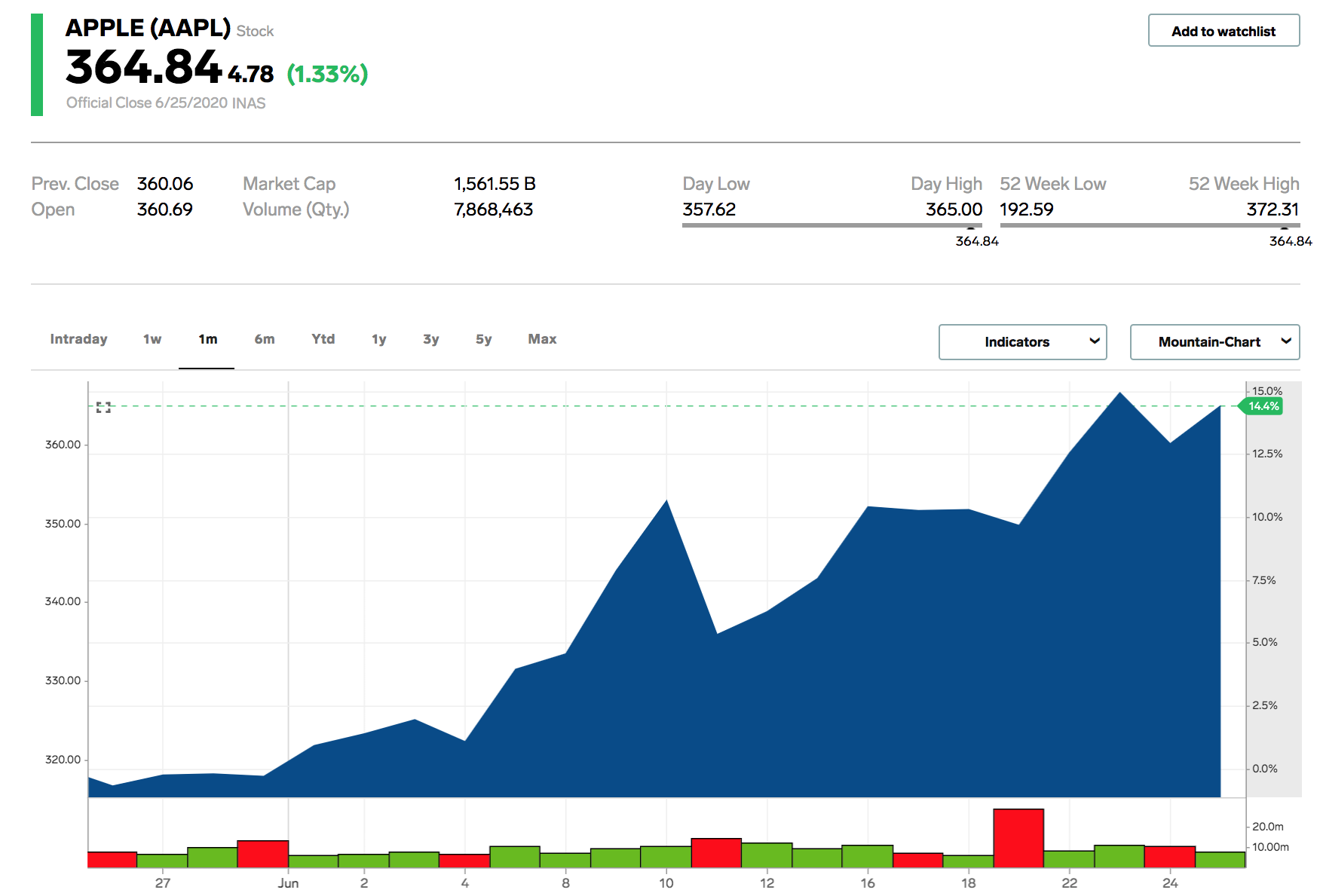
Task: Click the dashed green current price line
Action: click(603, 407)
